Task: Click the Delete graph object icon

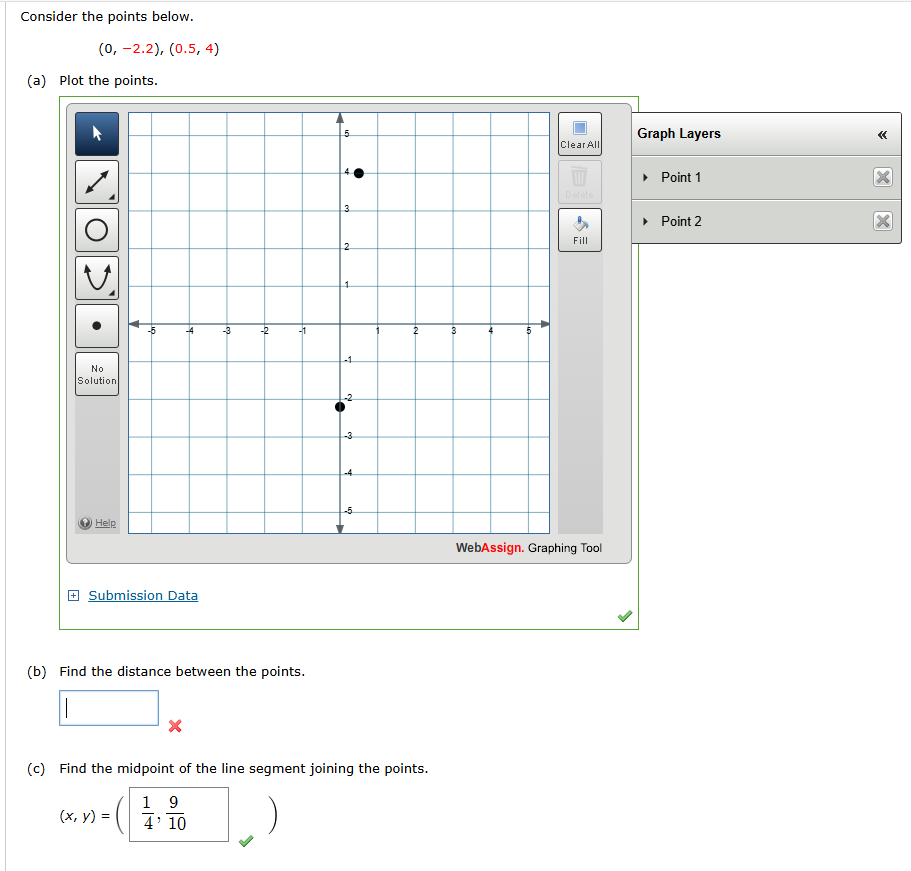Action: pos(579,180)
